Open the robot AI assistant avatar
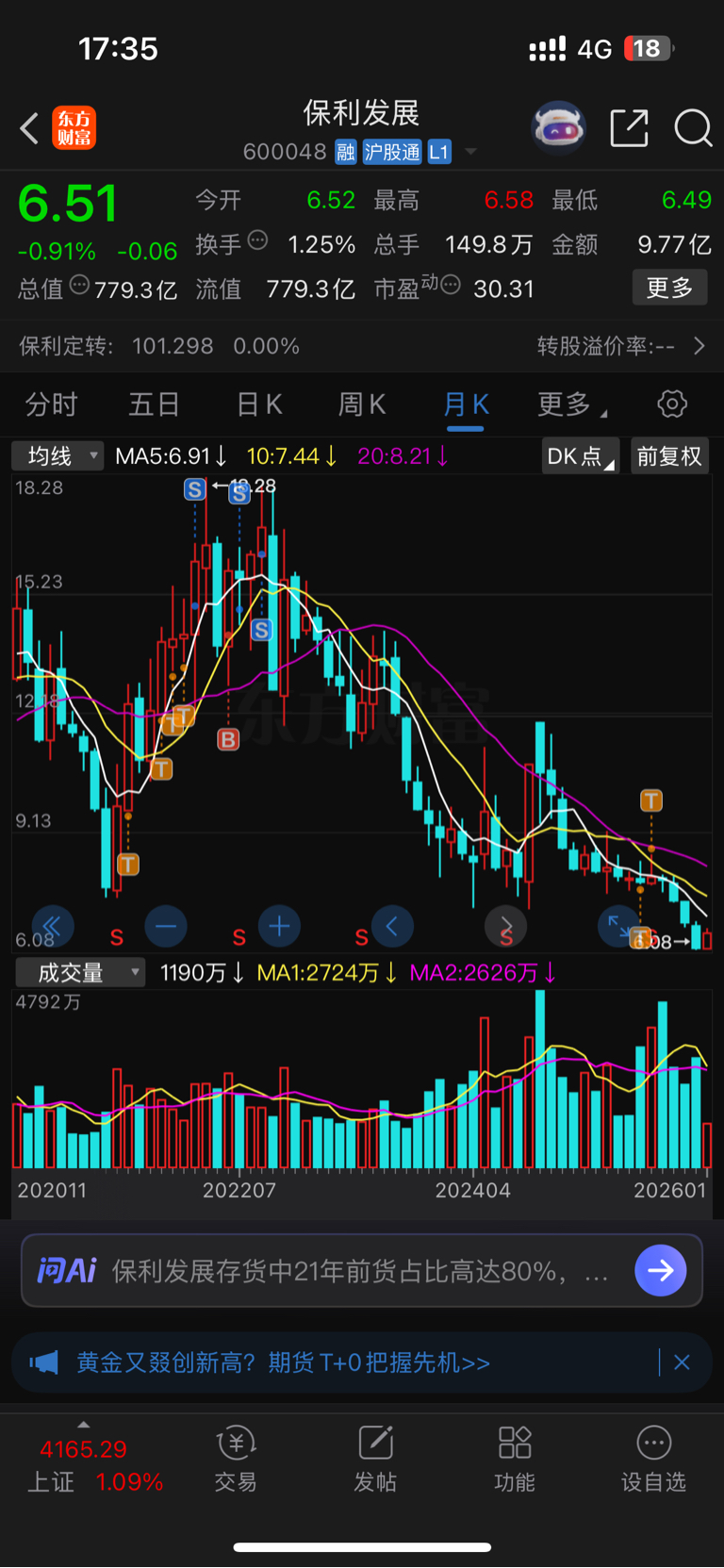Screen dimensions: 724x1568 (x=559, y=127)
